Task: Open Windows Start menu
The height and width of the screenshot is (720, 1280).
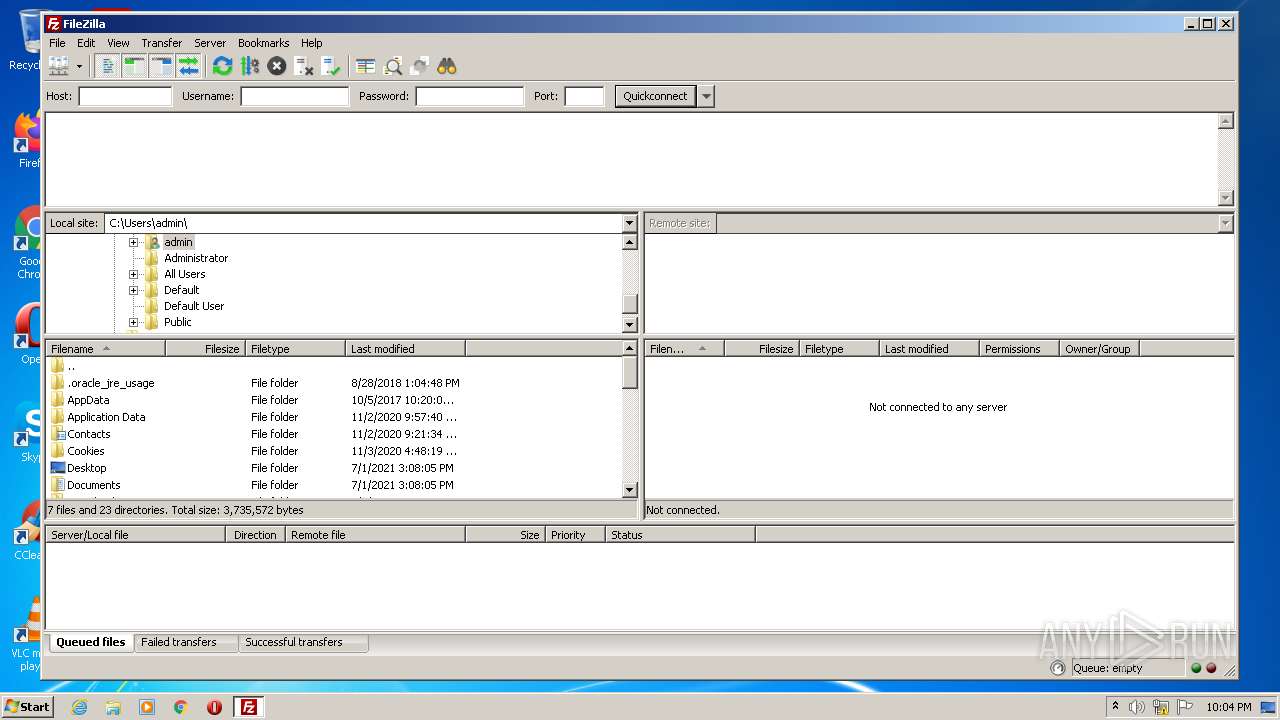Action: (x=27, y=707)
